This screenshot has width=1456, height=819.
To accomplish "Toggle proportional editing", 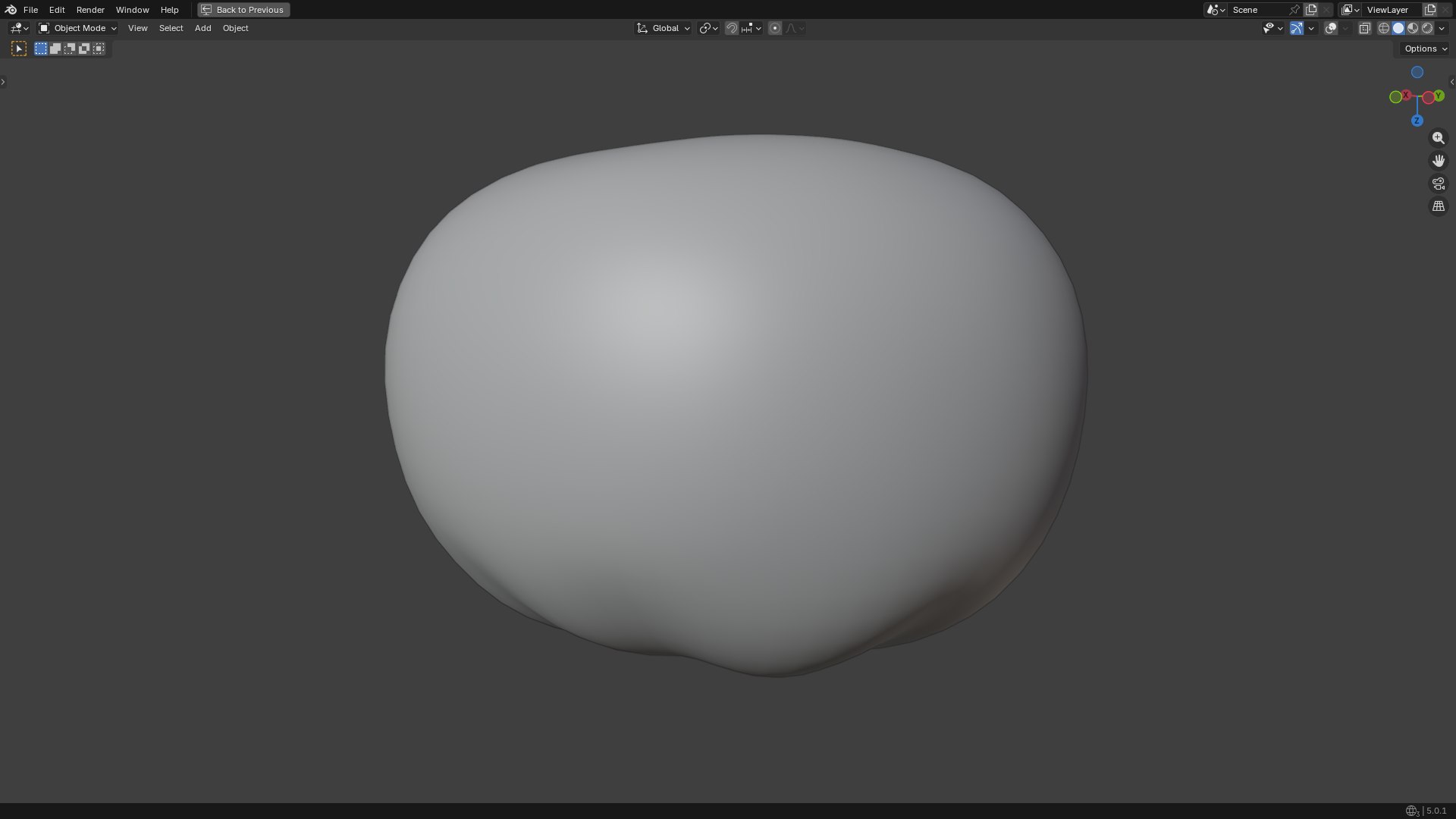I will [774, 28].
